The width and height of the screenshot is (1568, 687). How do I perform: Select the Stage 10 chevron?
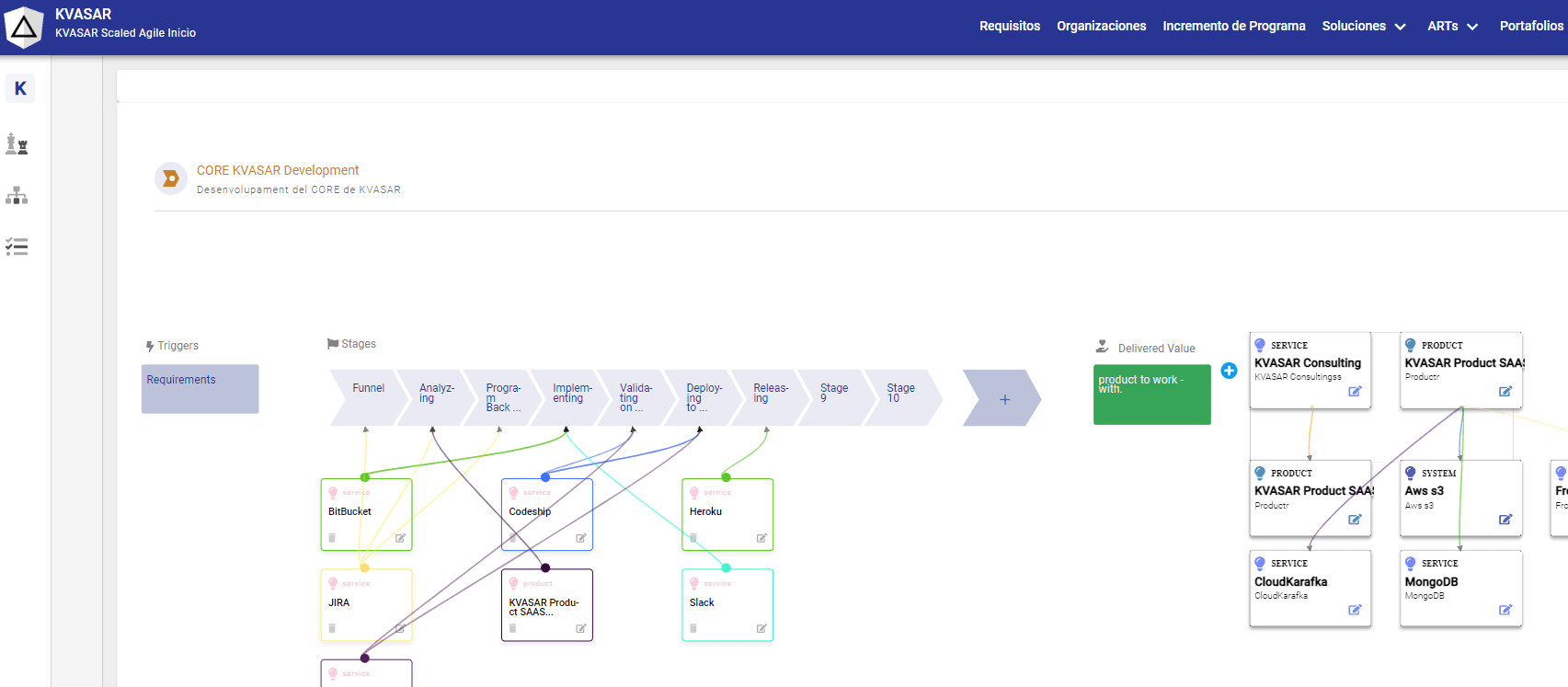(902, 397)
